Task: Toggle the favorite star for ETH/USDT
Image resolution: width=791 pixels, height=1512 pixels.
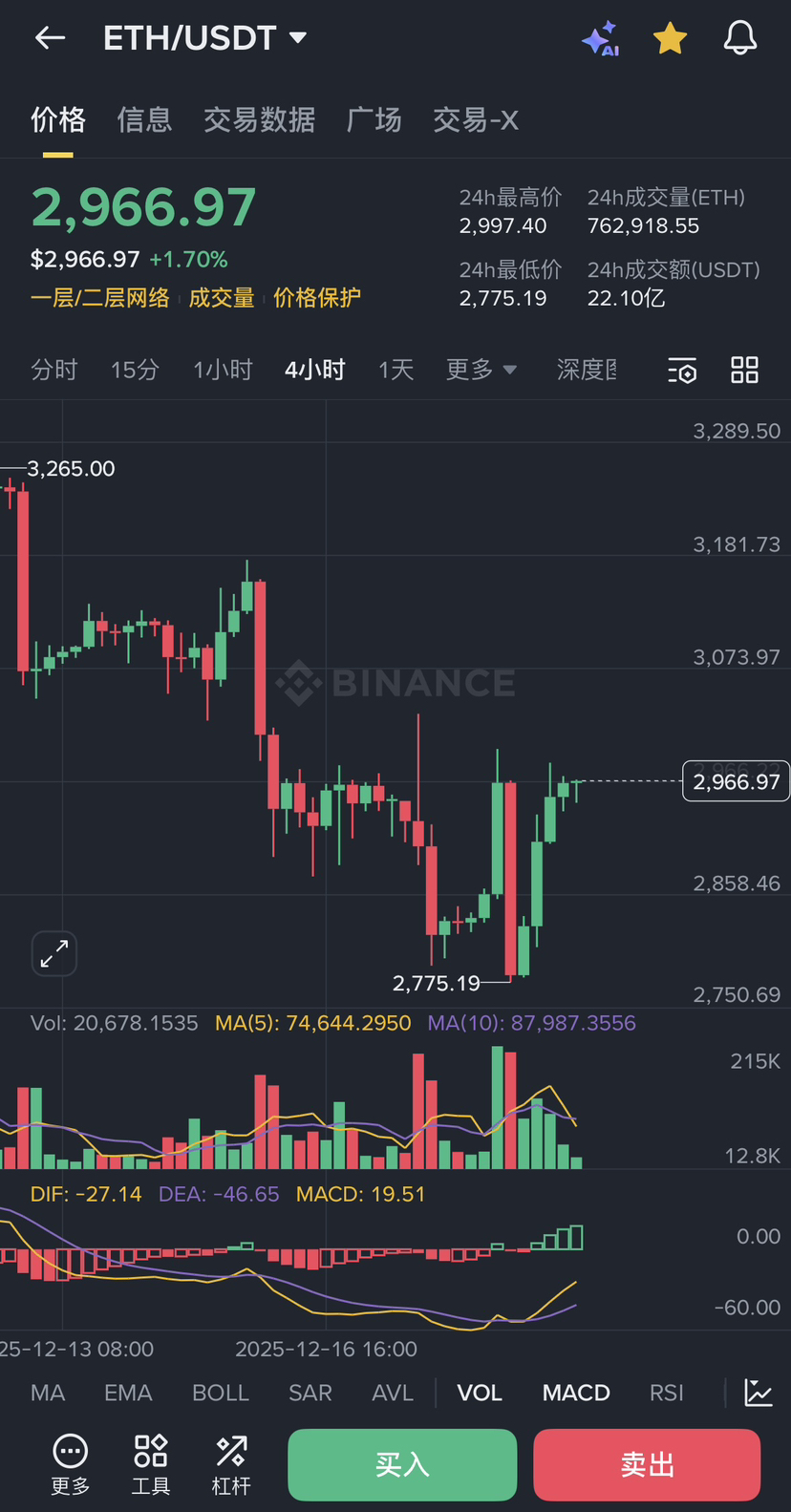Action: pos(670,39)
